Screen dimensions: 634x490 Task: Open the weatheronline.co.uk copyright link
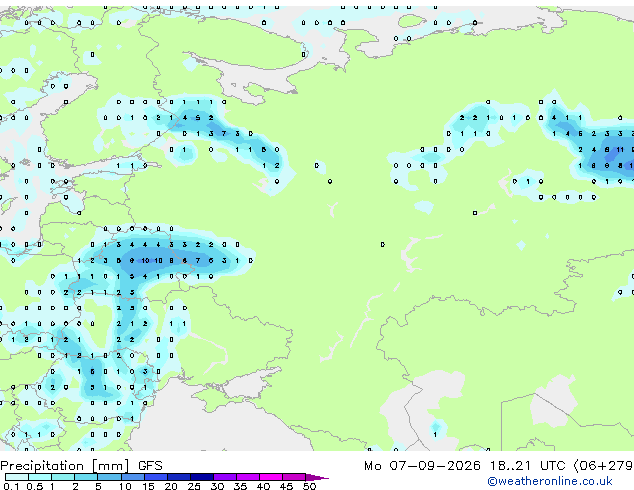[x=550, y=481]
